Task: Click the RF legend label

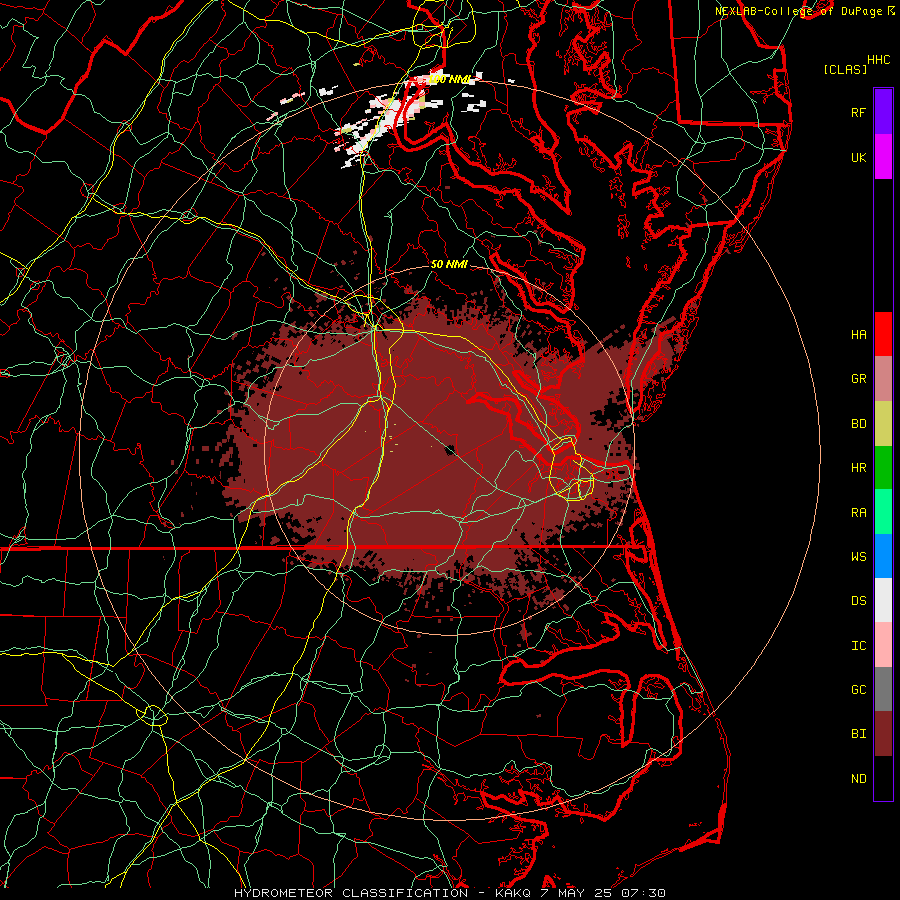Action: pyautogui.click(x=858, y=112)
